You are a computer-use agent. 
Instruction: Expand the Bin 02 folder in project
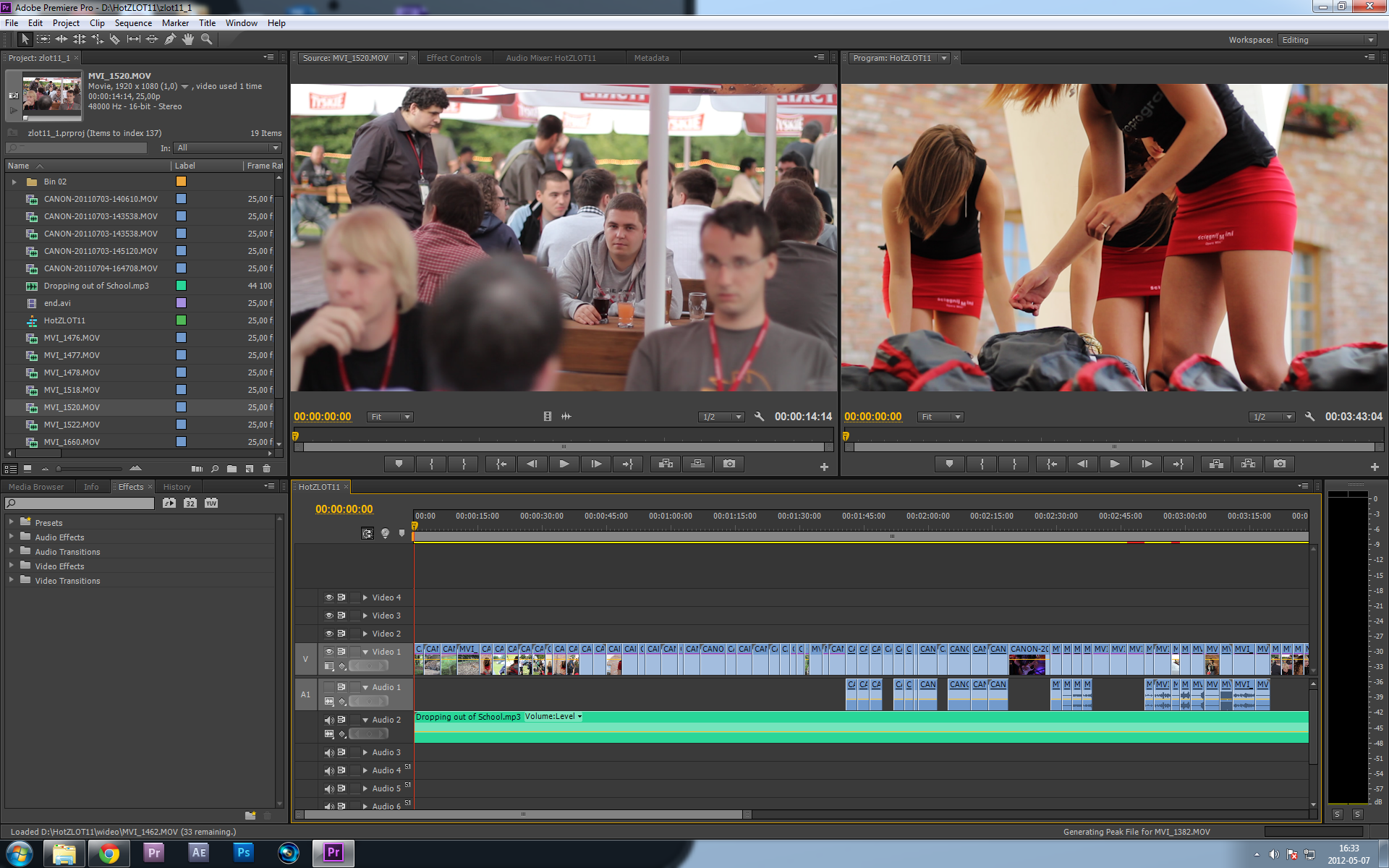15,182
